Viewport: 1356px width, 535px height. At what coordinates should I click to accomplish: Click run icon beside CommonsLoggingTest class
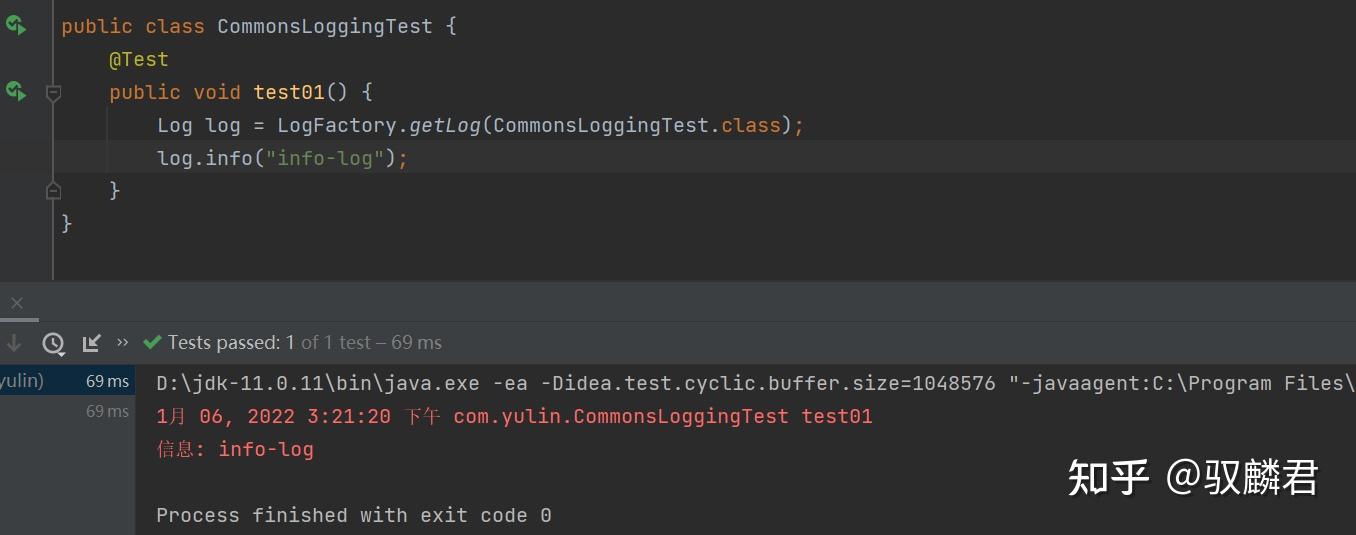tap(15, 26)
